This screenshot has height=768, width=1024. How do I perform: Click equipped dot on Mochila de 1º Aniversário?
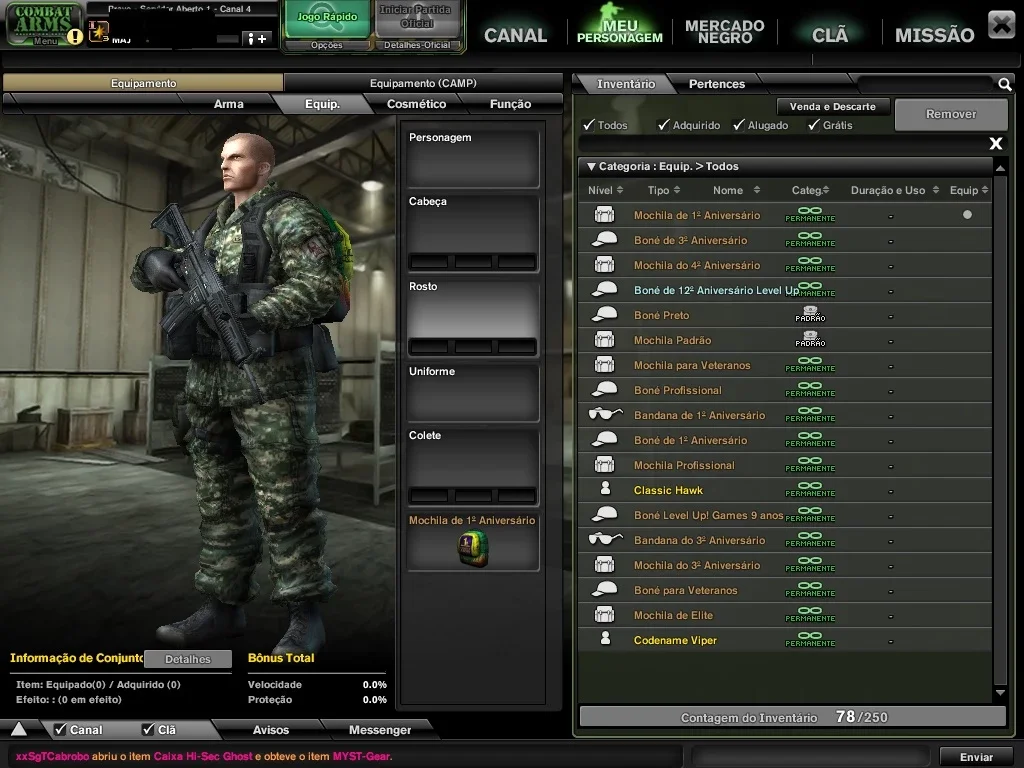coord(967,215)
